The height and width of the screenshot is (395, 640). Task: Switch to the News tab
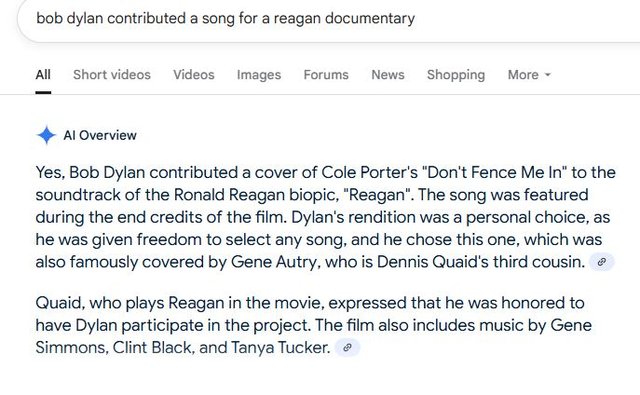[388, 75]
